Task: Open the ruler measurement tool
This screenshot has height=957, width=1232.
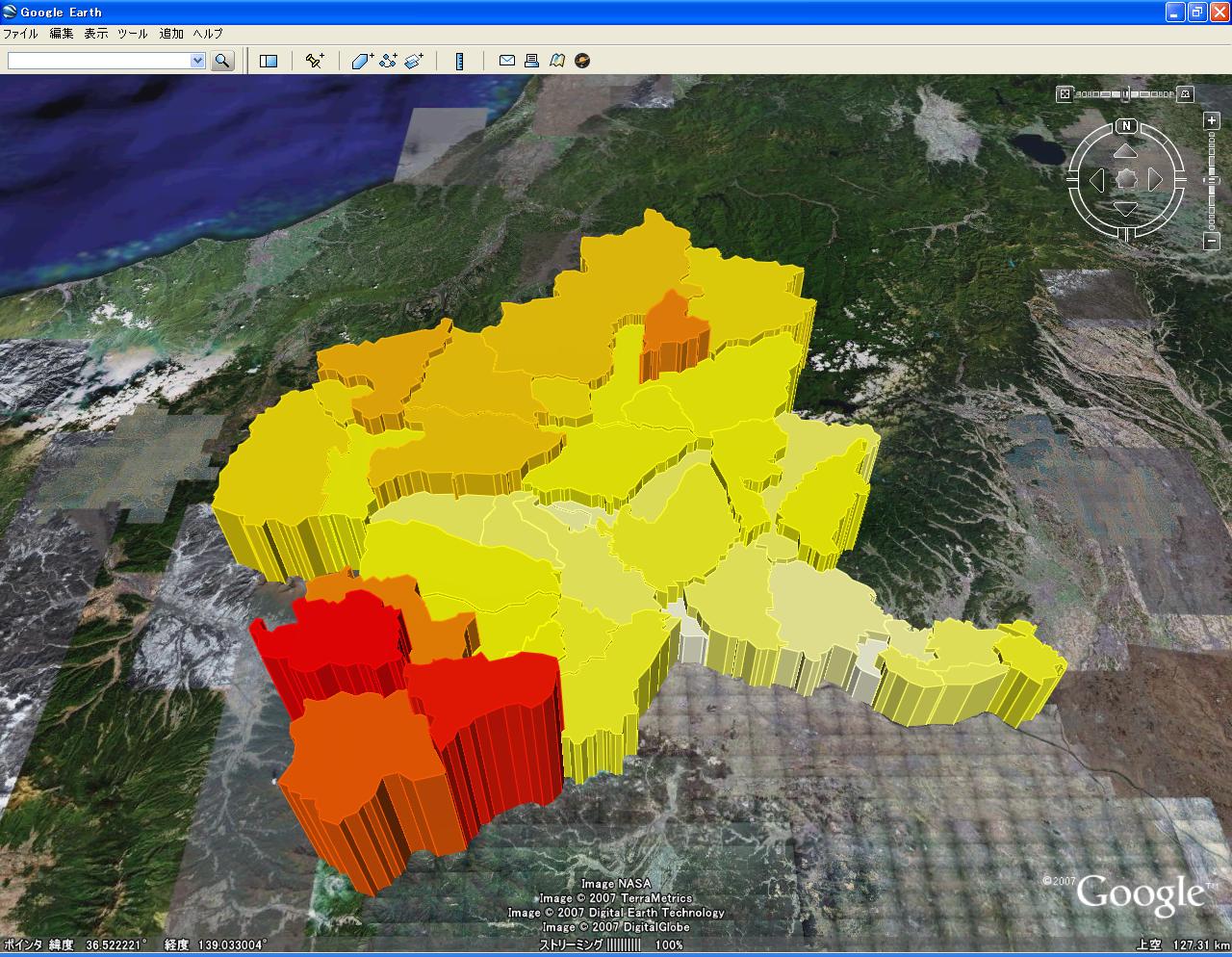Action: tap(460, 61)
